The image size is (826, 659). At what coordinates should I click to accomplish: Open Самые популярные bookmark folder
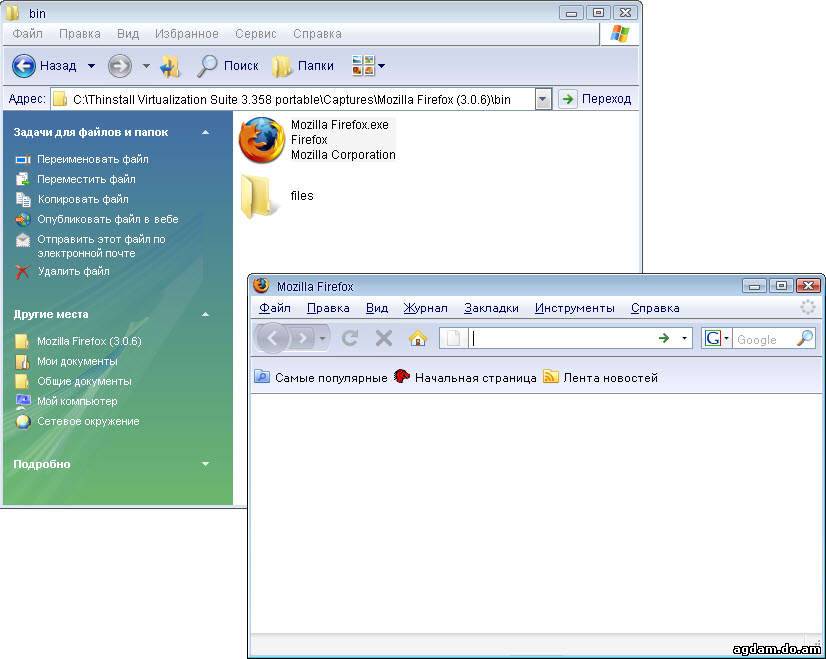321,378
